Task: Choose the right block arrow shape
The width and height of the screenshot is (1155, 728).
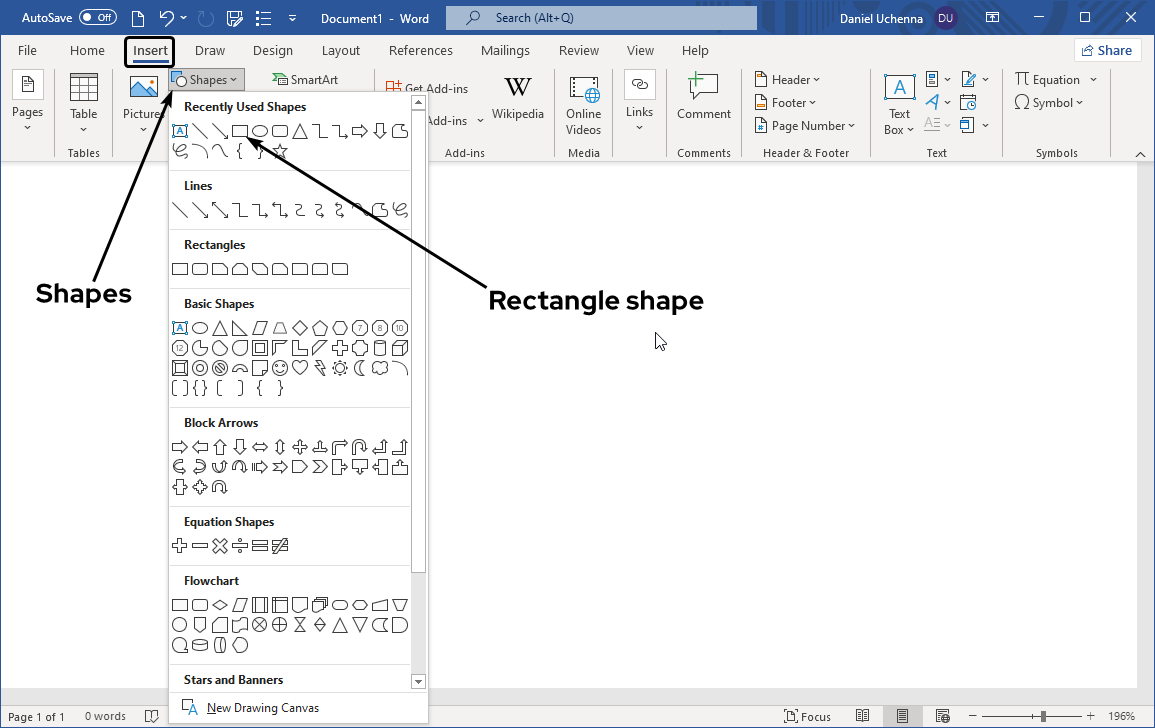Action: [180, 447]
